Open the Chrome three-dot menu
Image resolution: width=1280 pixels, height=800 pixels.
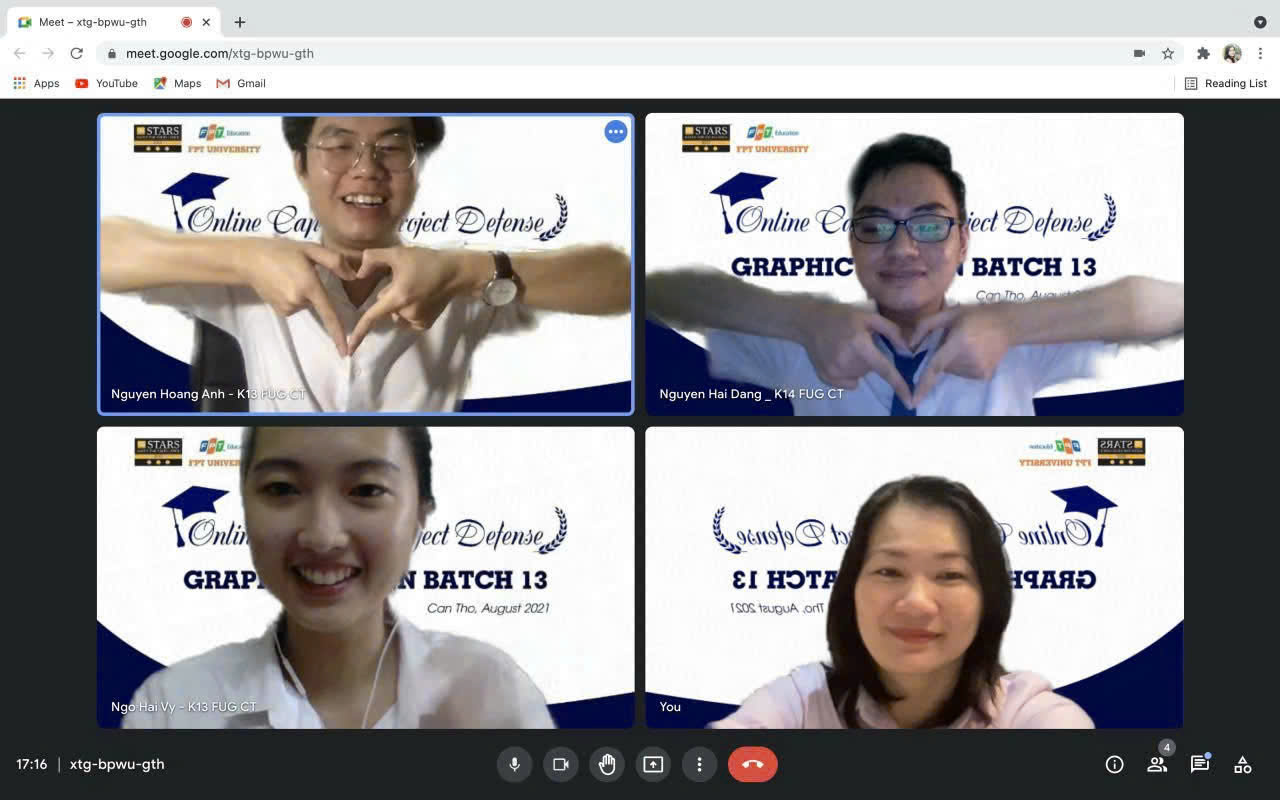1261,53
